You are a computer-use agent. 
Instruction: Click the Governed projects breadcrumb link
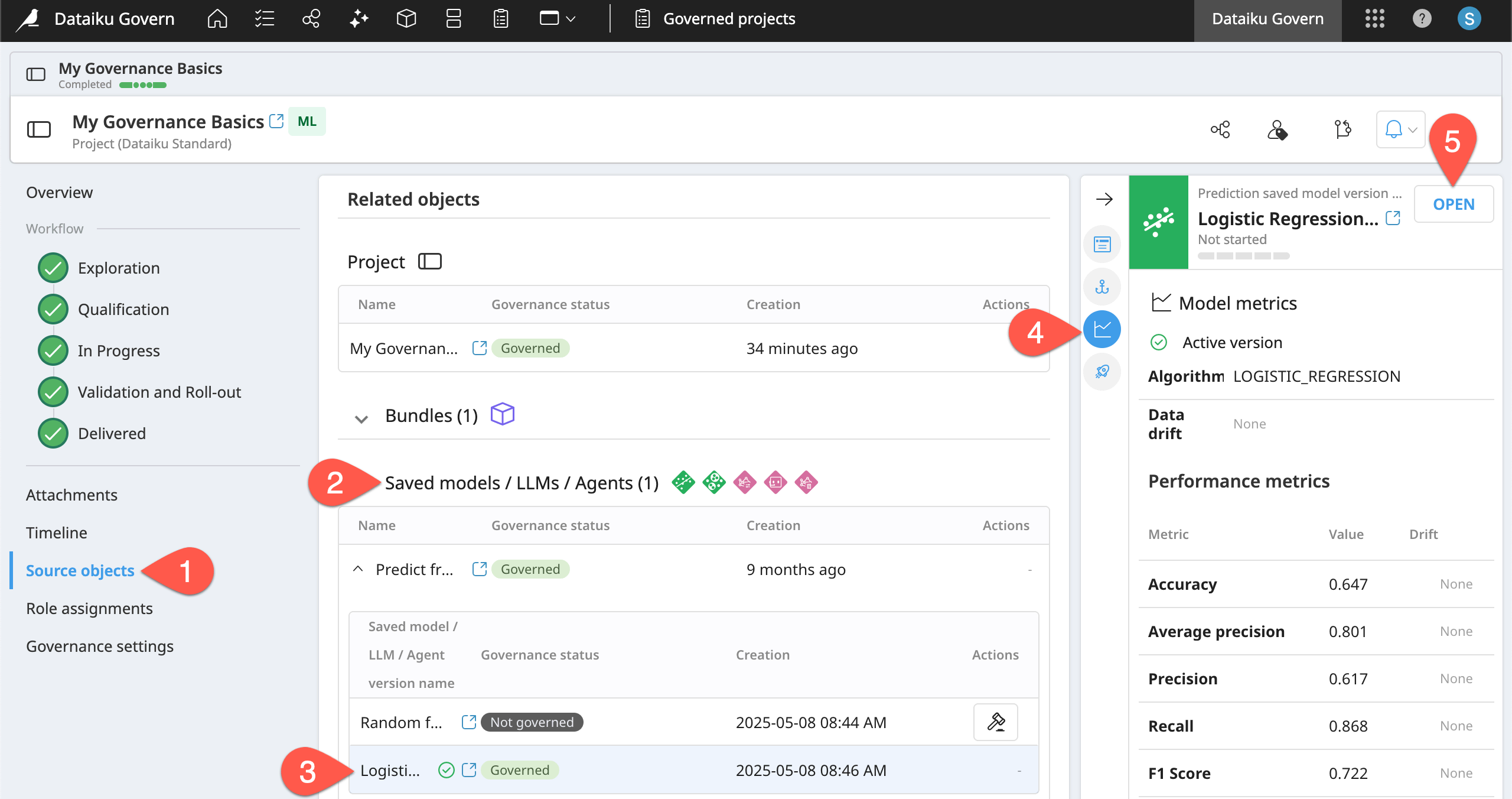(x=729, y=19)
